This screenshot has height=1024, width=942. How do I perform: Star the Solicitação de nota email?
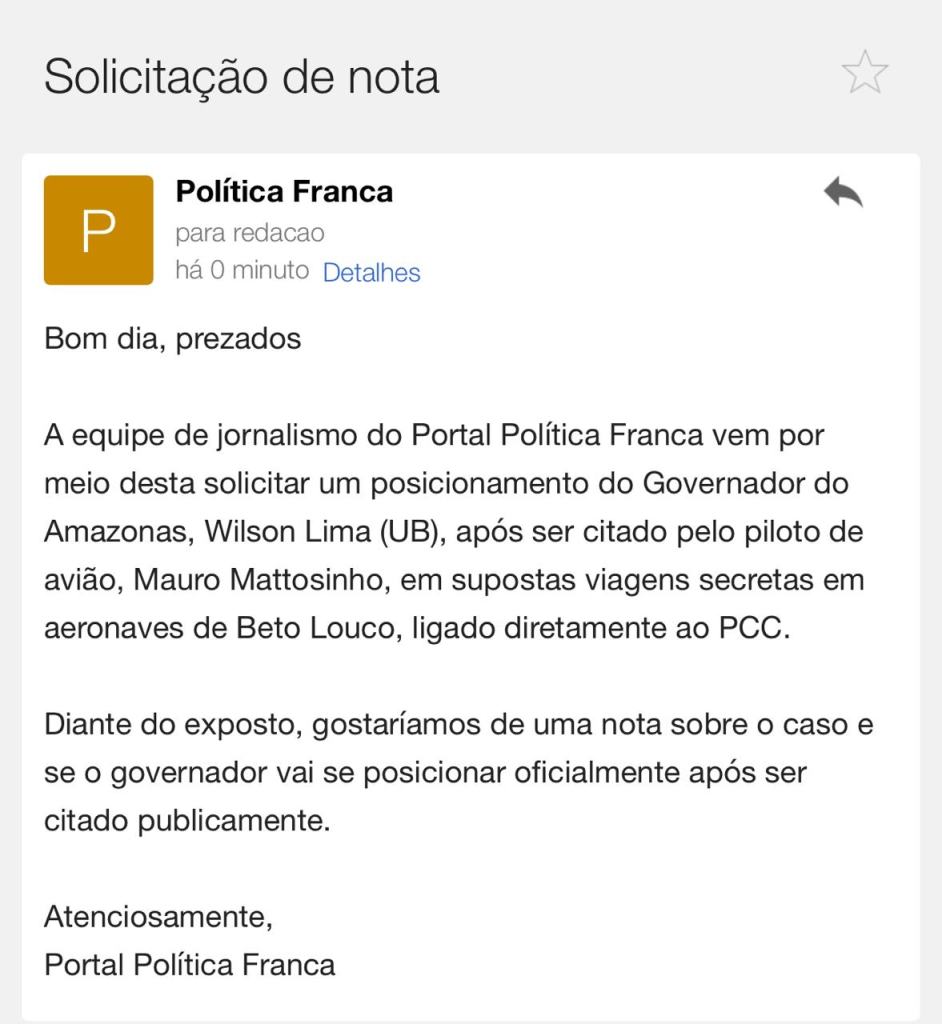[864, 74]
